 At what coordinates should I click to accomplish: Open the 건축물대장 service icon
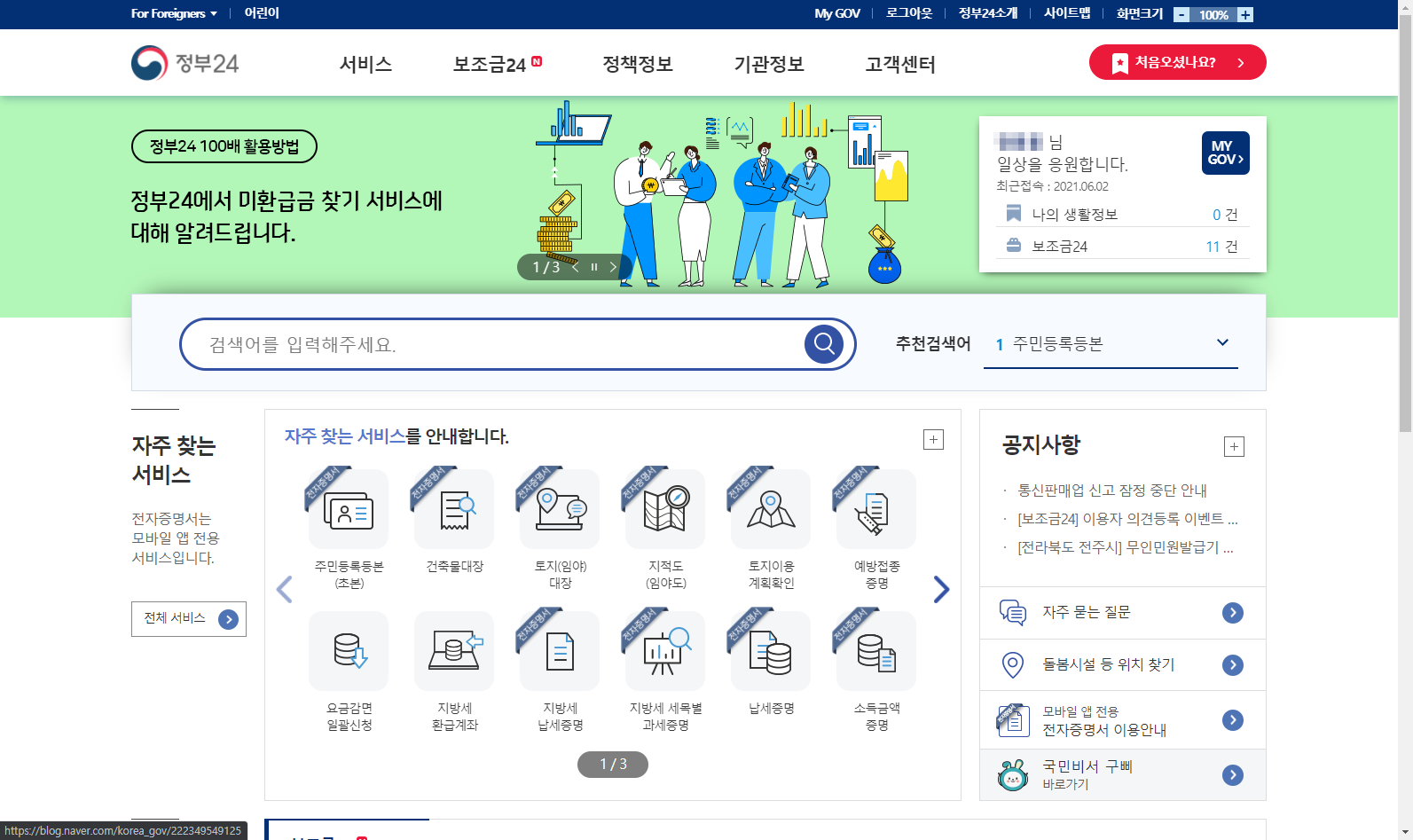[454, 510]
